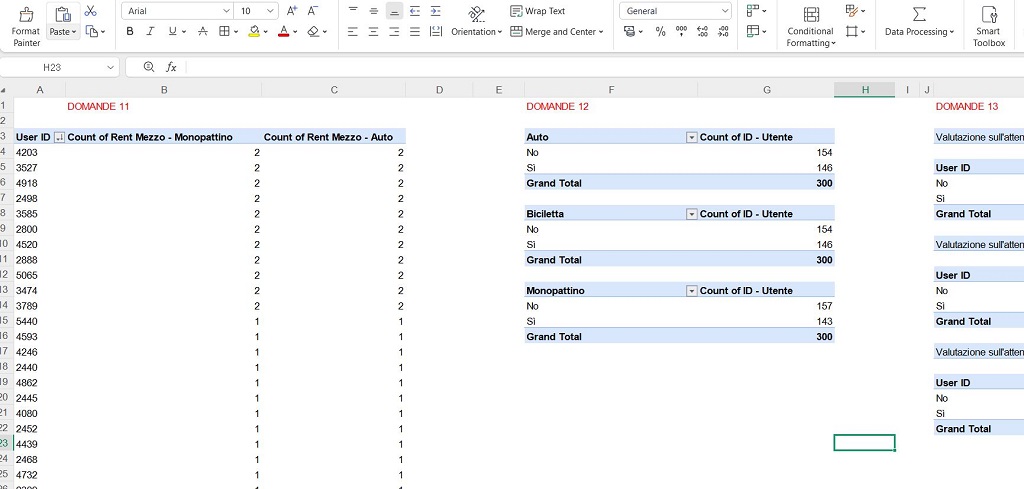Toggle italic formatting
This screenshot has width=1024, height=489.
(x=150, y=31)
